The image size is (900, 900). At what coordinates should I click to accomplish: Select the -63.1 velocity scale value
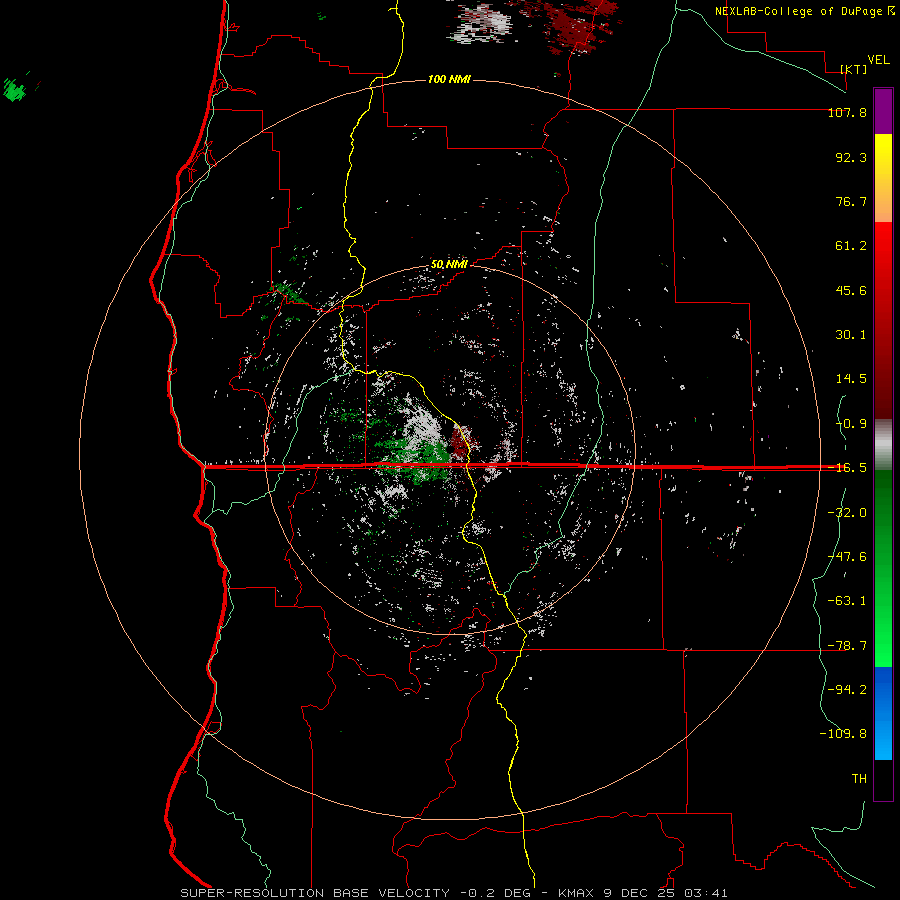847,601
